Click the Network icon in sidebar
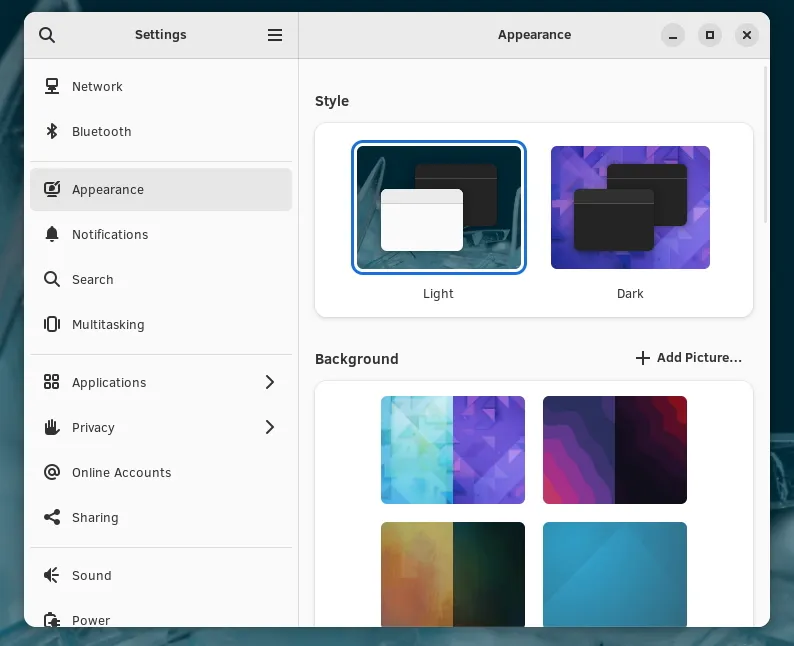794x646 pixels. [x=52, y=87]
